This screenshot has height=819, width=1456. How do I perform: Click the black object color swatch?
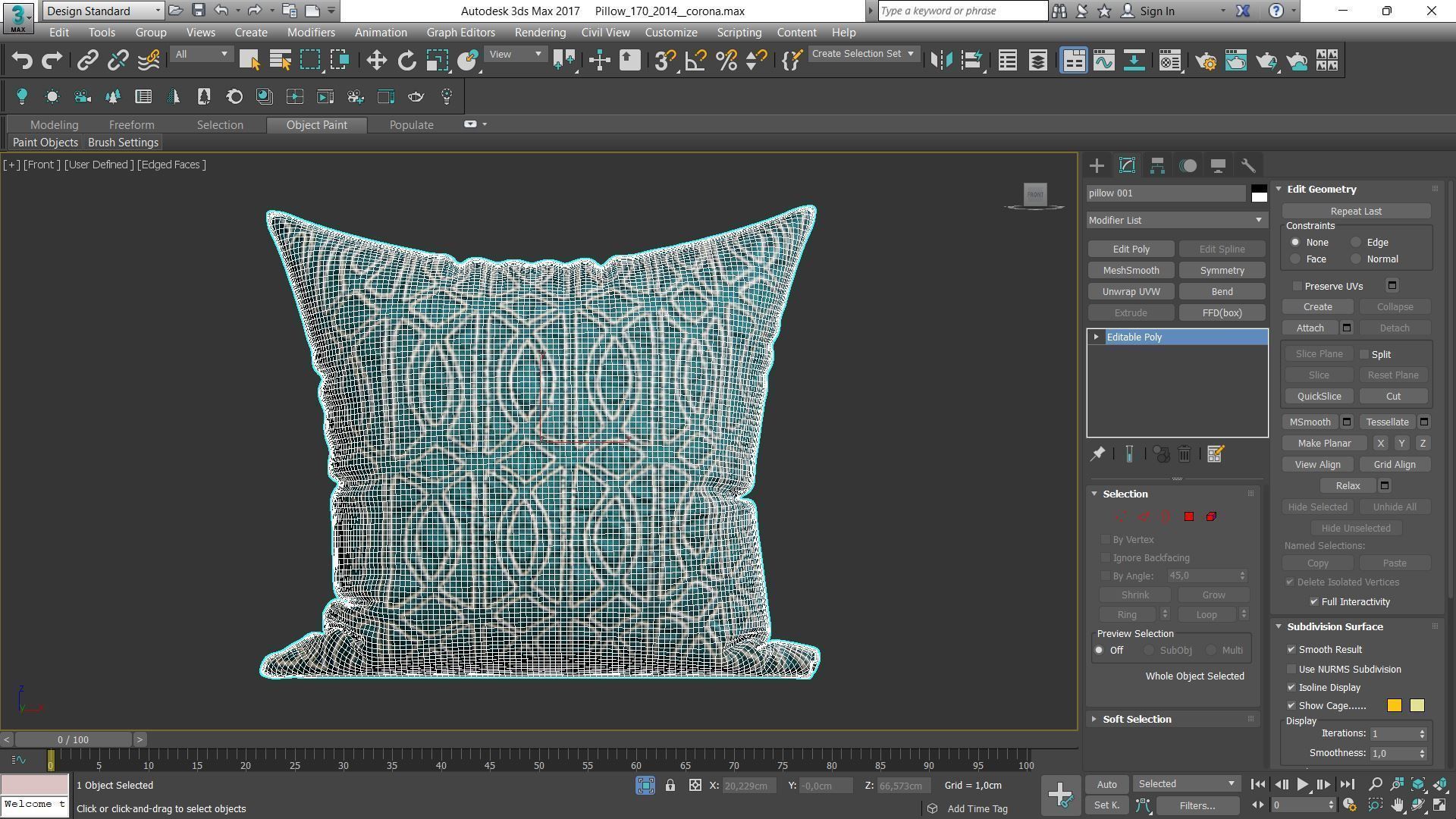1259,188
